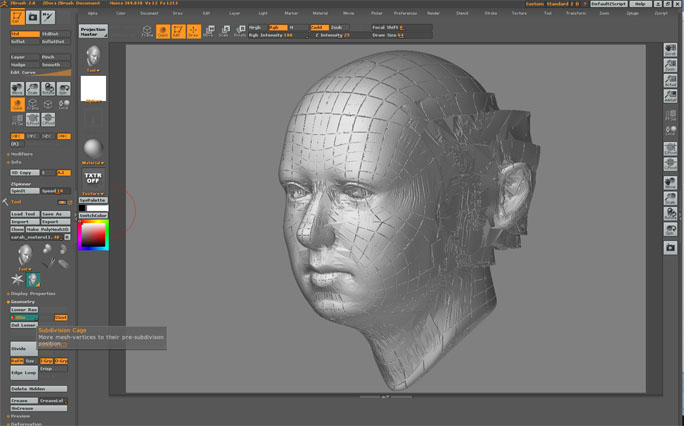Screen dimensions: 684x426
Task: Toggle the Zadd mode button
Action: pyautogui.click(x=319, y=27)
